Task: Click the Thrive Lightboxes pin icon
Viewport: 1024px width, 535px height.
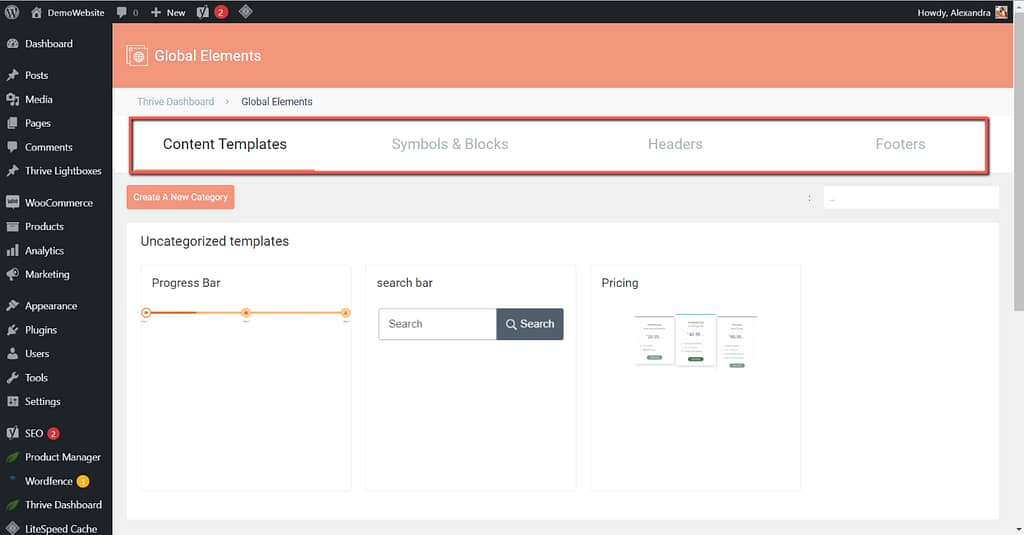Action: tap(12, 170)
